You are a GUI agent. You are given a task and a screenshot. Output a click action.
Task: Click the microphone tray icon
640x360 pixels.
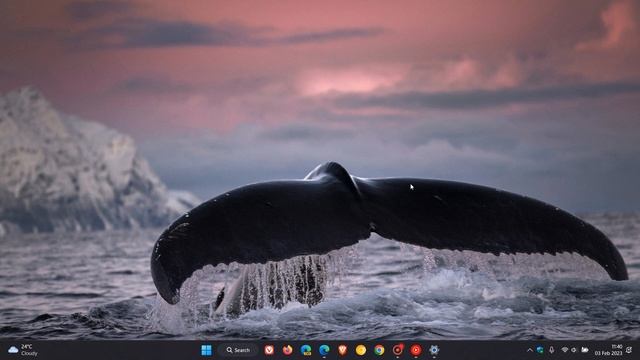(552, 350)
